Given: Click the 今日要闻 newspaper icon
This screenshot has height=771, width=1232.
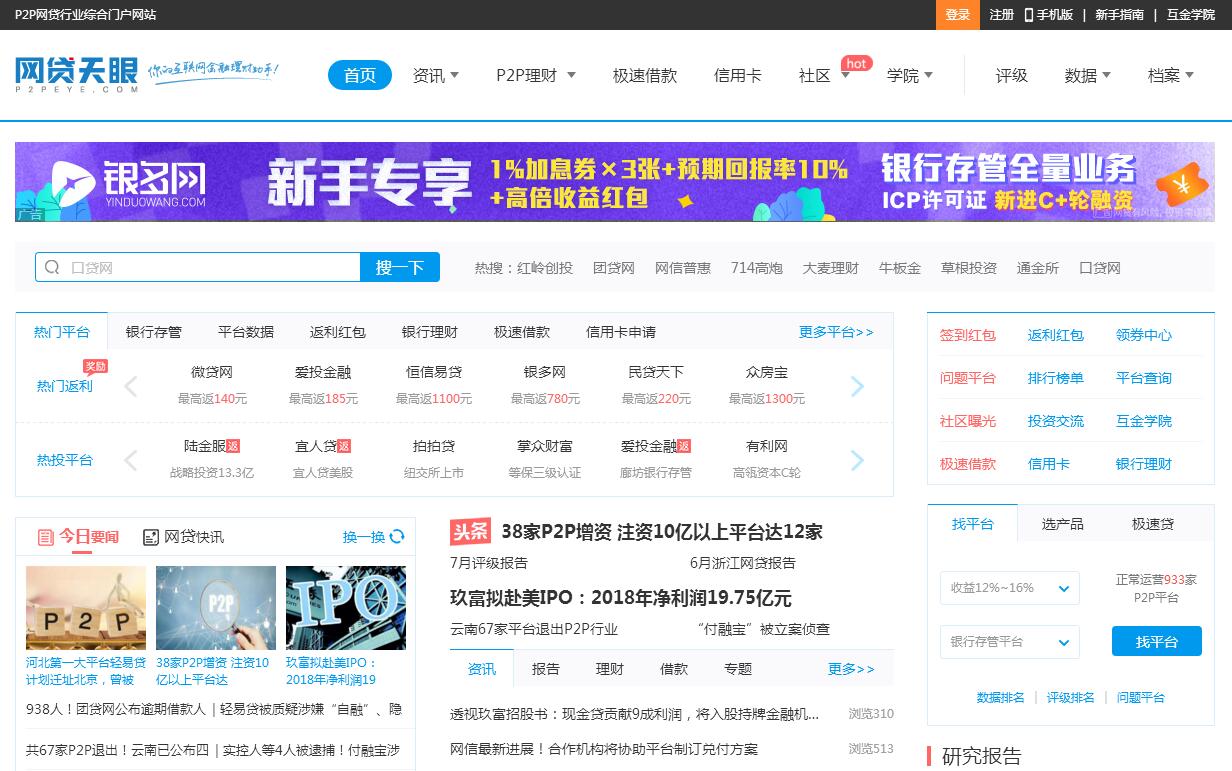Looking at the screenshot, I should [45, 537].
